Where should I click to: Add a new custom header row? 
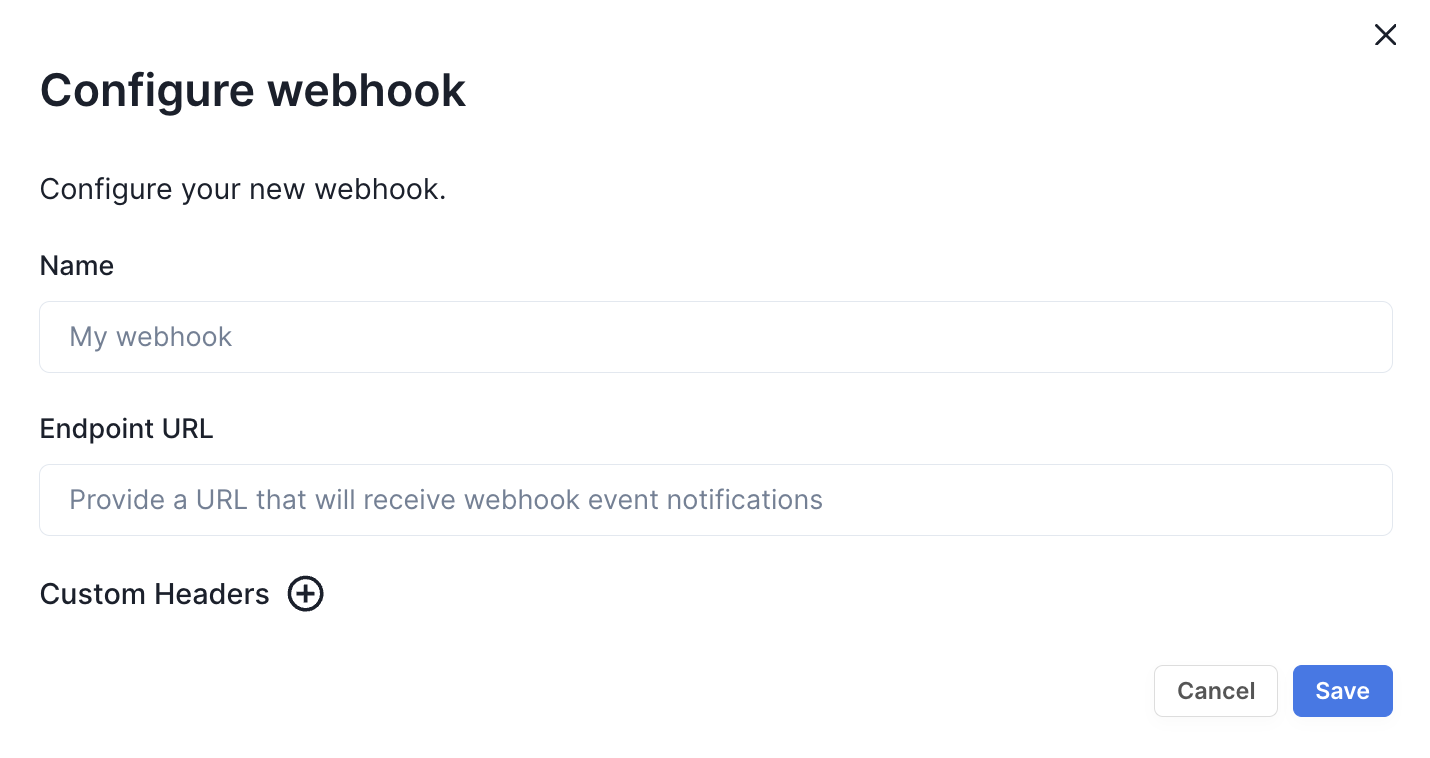click(306, 594)
